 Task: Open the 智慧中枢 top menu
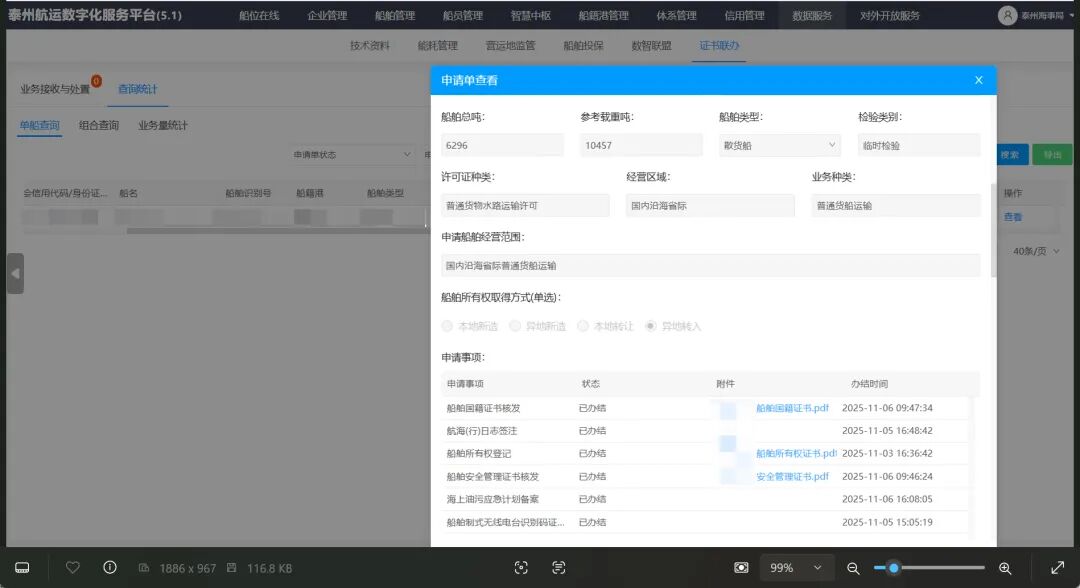click(530, 15)
